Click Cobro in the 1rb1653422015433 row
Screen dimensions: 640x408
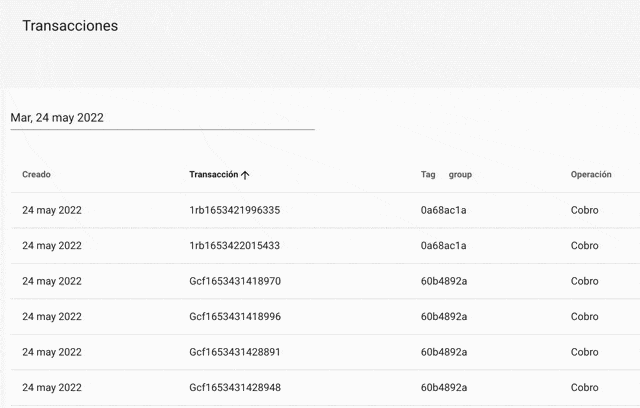coord(585,246)
